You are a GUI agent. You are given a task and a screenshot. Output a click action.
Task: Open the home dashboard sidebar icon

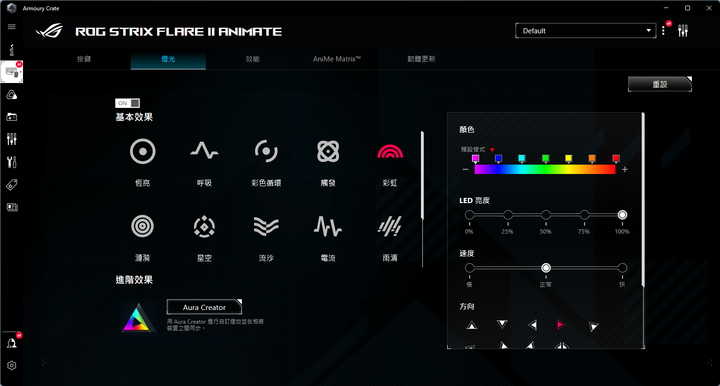pos(12,50)
